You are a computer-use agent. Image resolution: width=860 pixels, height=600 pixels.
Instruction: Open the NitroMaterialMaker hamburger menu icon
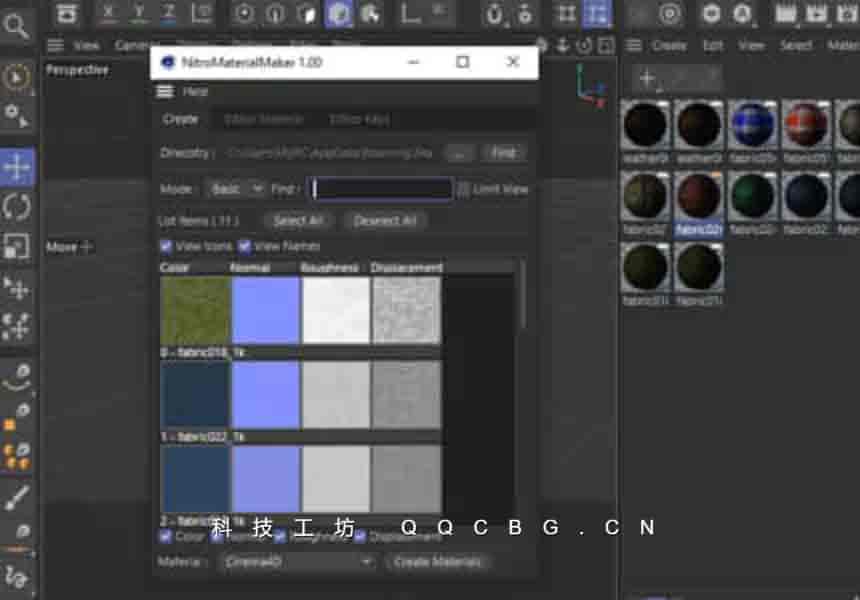point(165,91)
